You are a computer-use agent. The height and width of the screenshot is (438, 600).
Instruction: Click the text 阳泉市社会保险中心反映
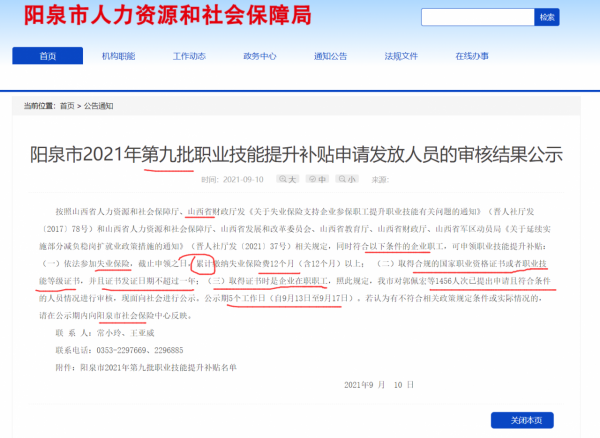click(x=143, y=316)
